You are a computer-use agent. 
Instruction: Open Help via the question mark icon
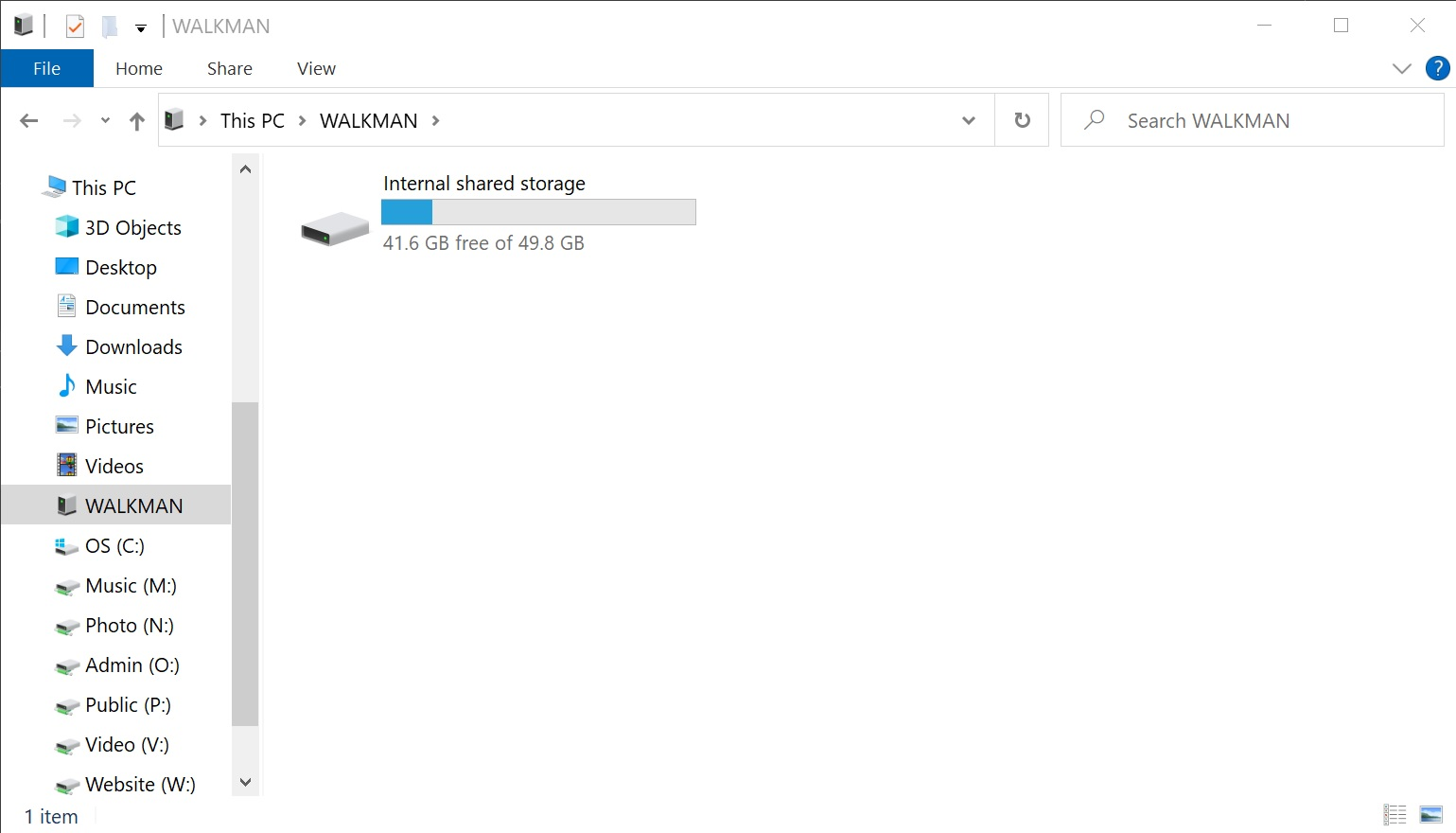tap(1437, 68)
